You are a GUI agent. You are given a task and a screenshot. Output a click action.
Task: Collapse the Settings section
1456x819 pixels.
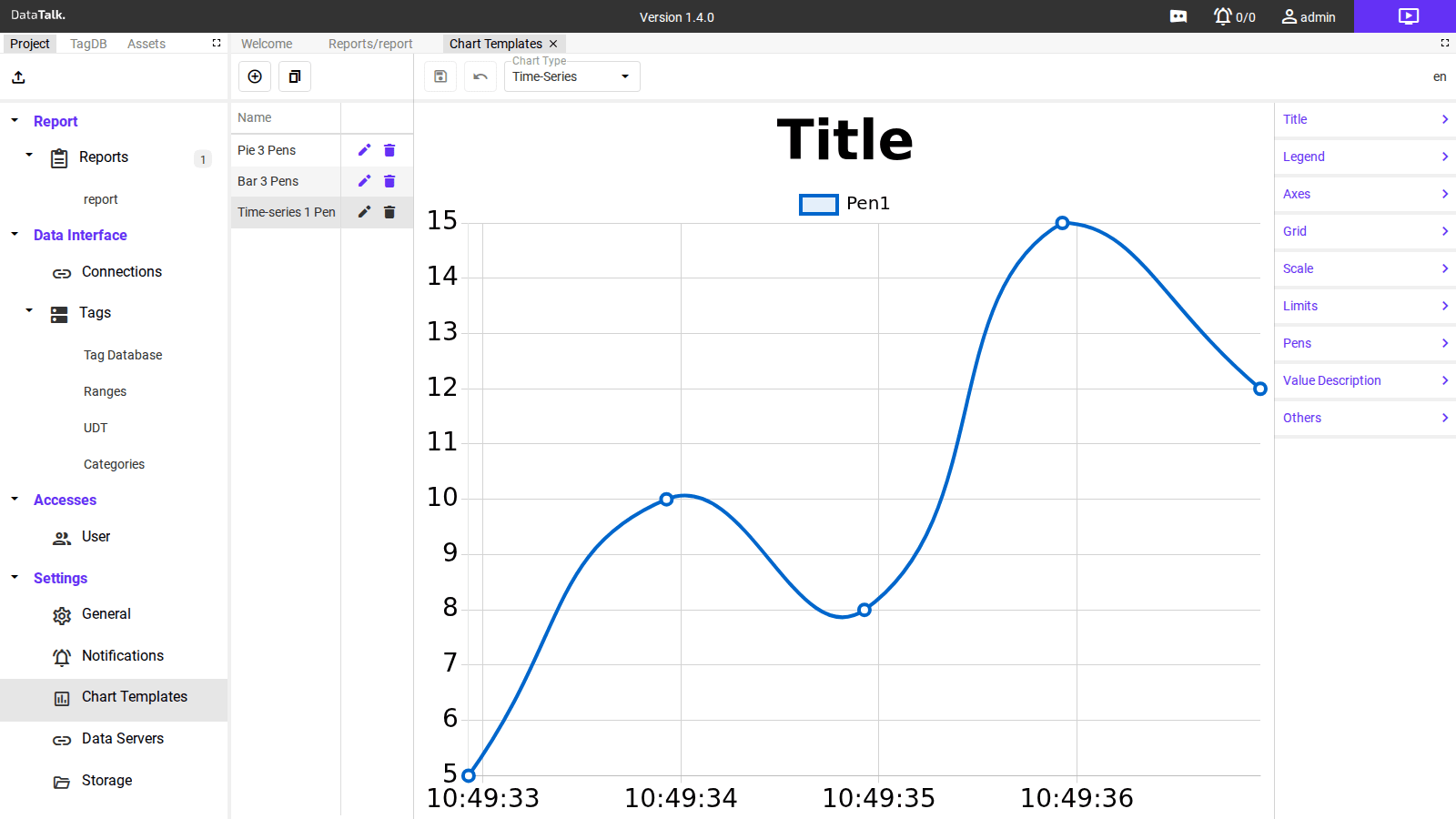(15, 577)
